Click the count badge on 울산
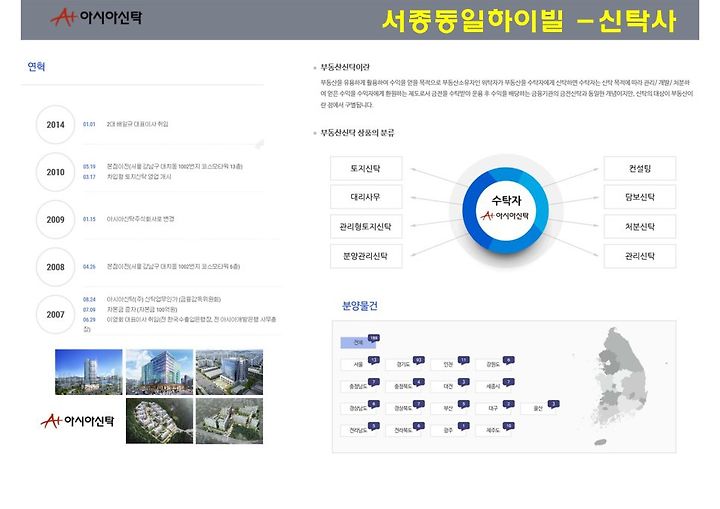 coord(553,404)
